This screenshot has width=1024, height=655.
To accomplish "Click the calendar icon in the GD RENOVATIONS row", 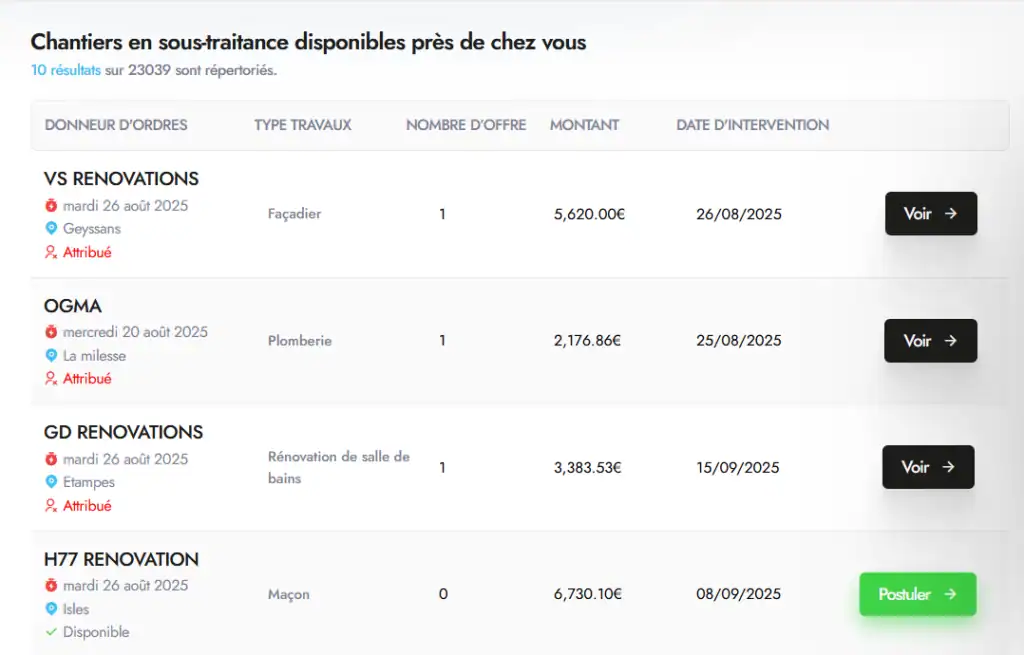I will (x=52, y=458).
